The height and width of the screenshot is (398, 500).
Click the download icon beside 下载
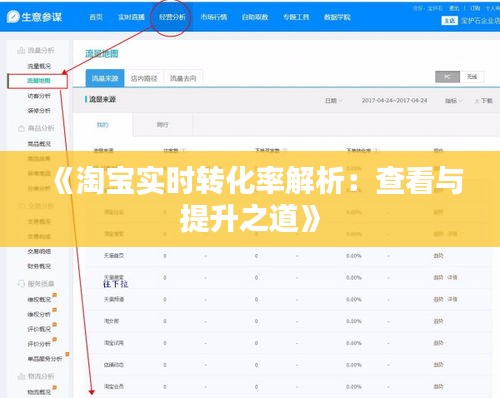[x=477, y=101]
